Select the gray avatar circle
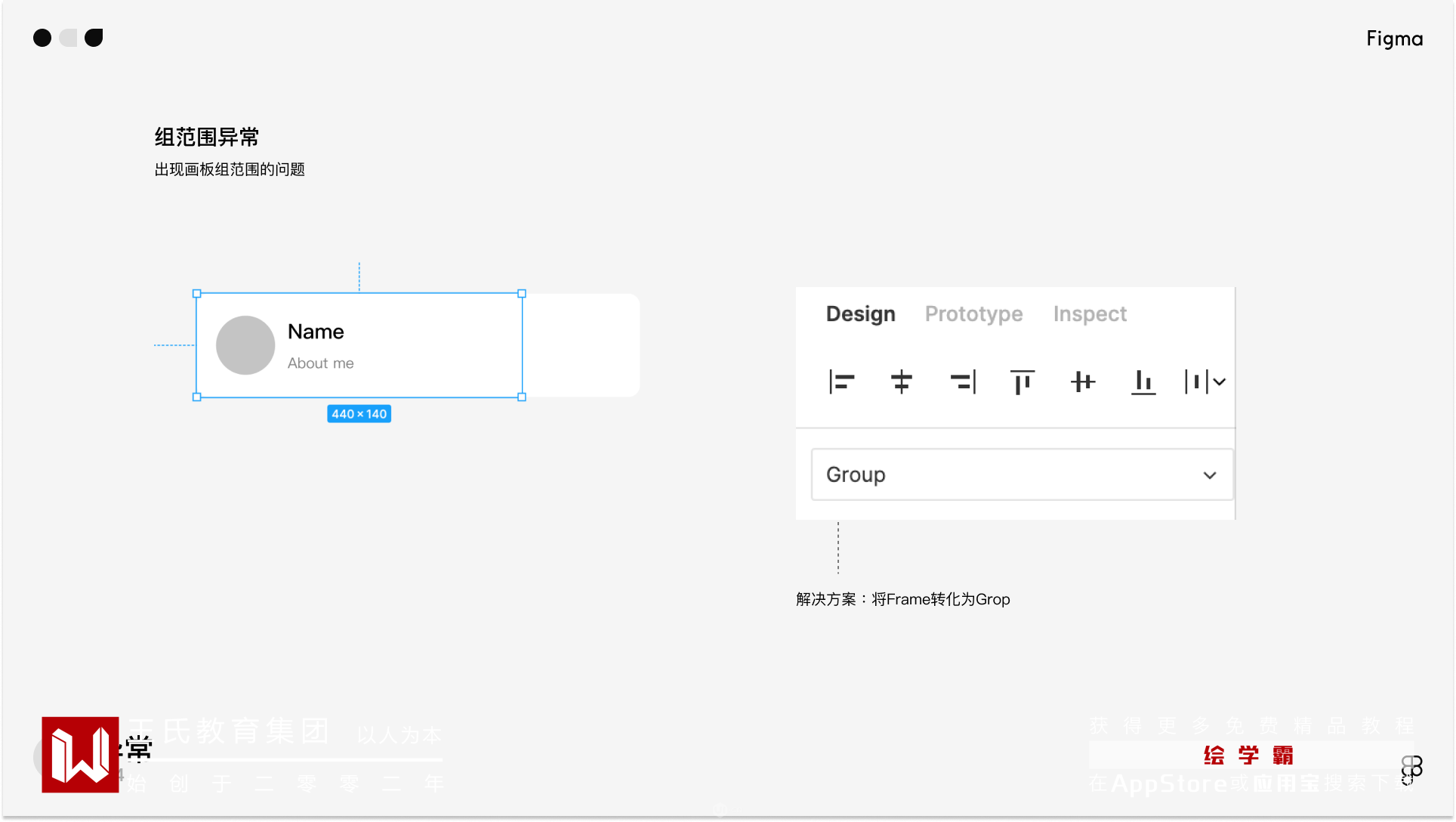 [x=245, y=345]
